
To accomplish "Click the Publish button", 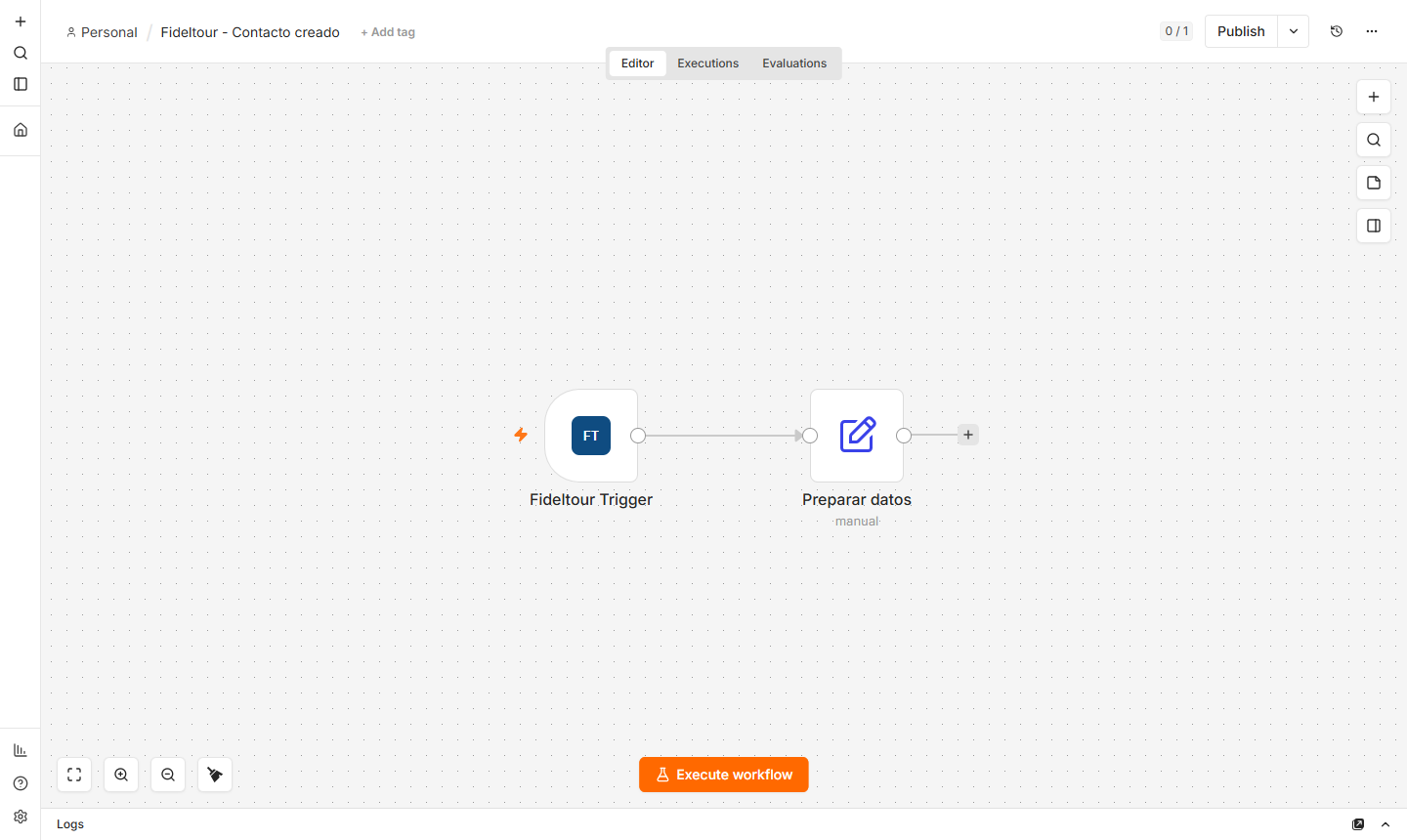I will (1241, 31).
